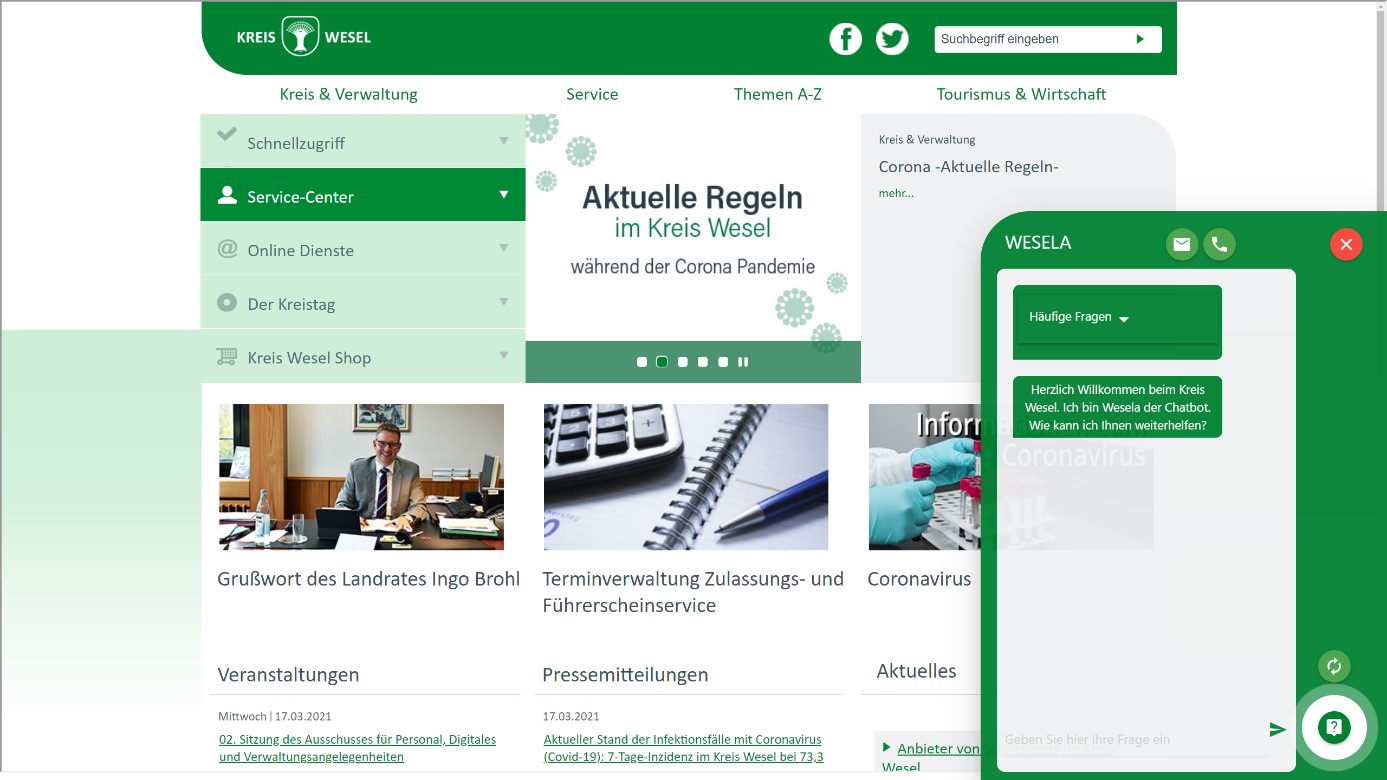Expand the Online Dienste menu arrow
Viewport: 1387px width, 780px height.
504,248
